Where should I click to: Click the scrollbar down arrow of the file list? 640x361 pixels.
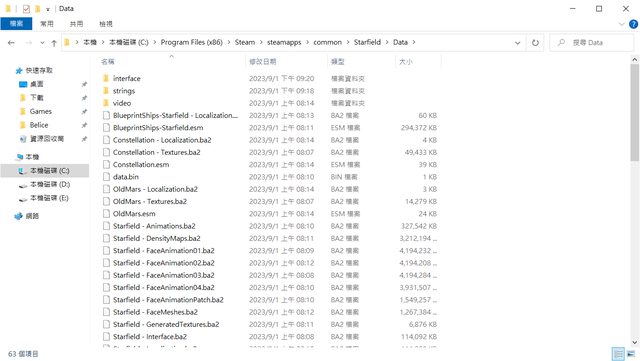tap(634, 342)
